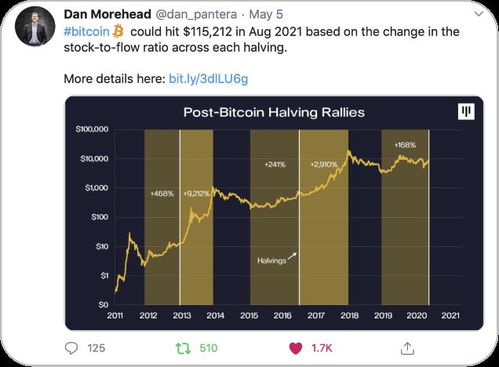Follow the bit.ly/3dlLU6g link

(x=208, y=79)
